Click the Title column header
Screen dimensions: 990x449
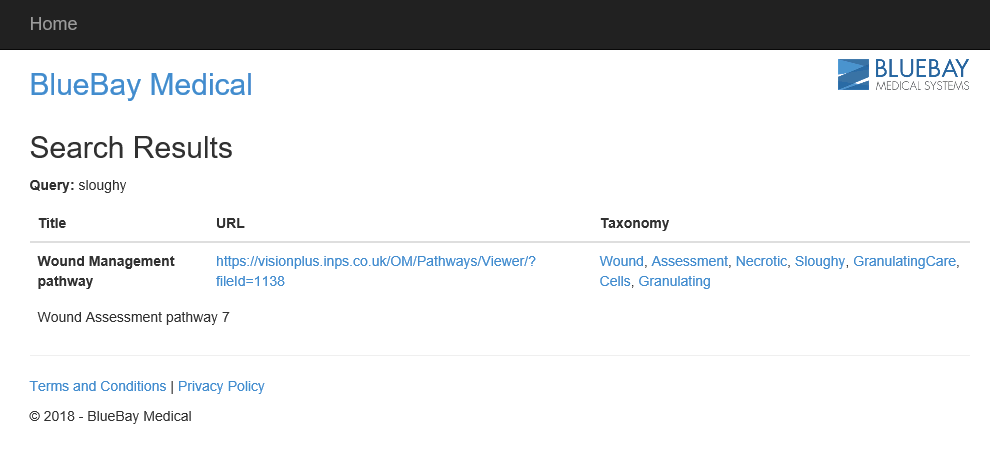(x=52, y=223)
